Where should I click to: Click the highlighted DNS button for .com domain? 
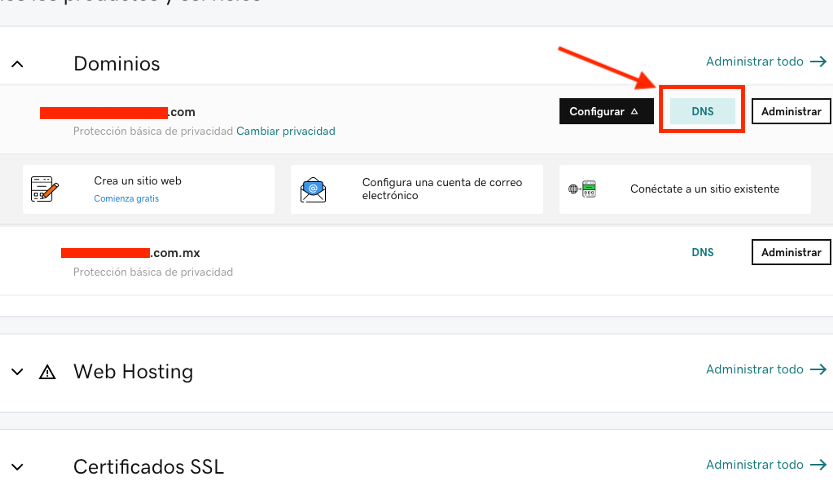[x=702, y=111]
